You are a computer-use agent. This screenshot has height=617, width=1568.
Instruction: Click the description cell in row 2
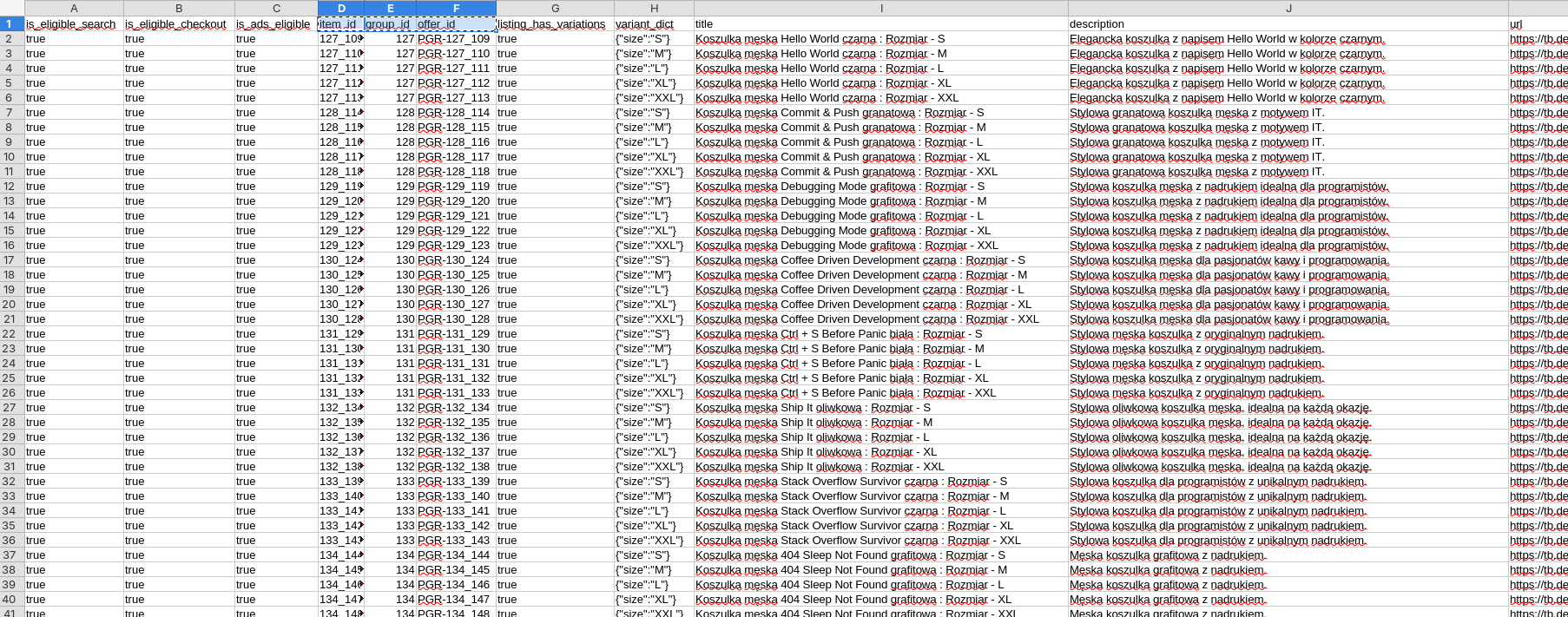[x=1288, y=39]
